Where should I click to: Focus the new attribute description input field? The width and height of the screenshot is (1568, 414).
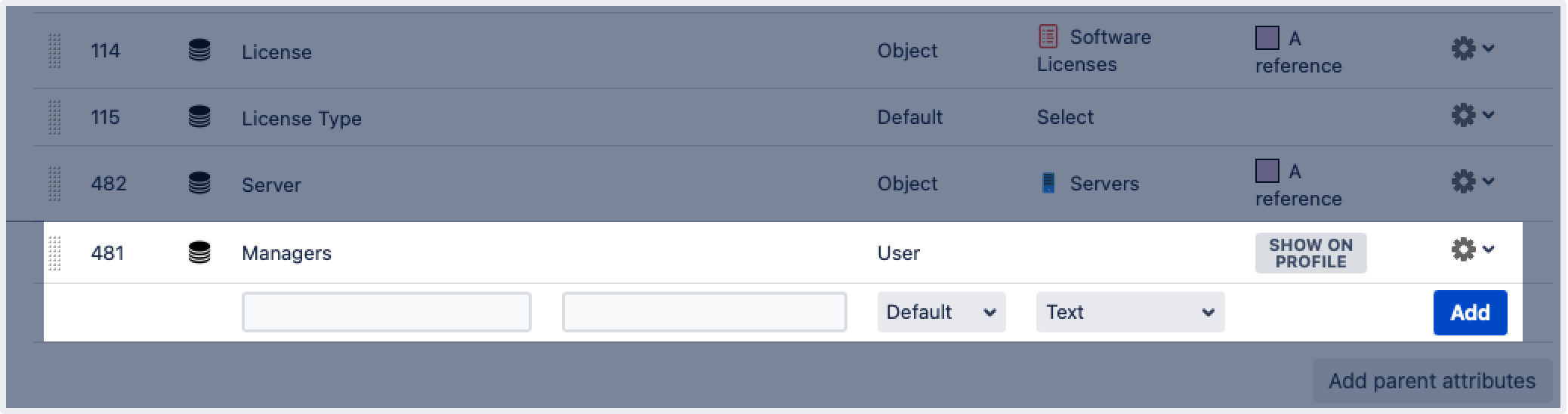704,312
